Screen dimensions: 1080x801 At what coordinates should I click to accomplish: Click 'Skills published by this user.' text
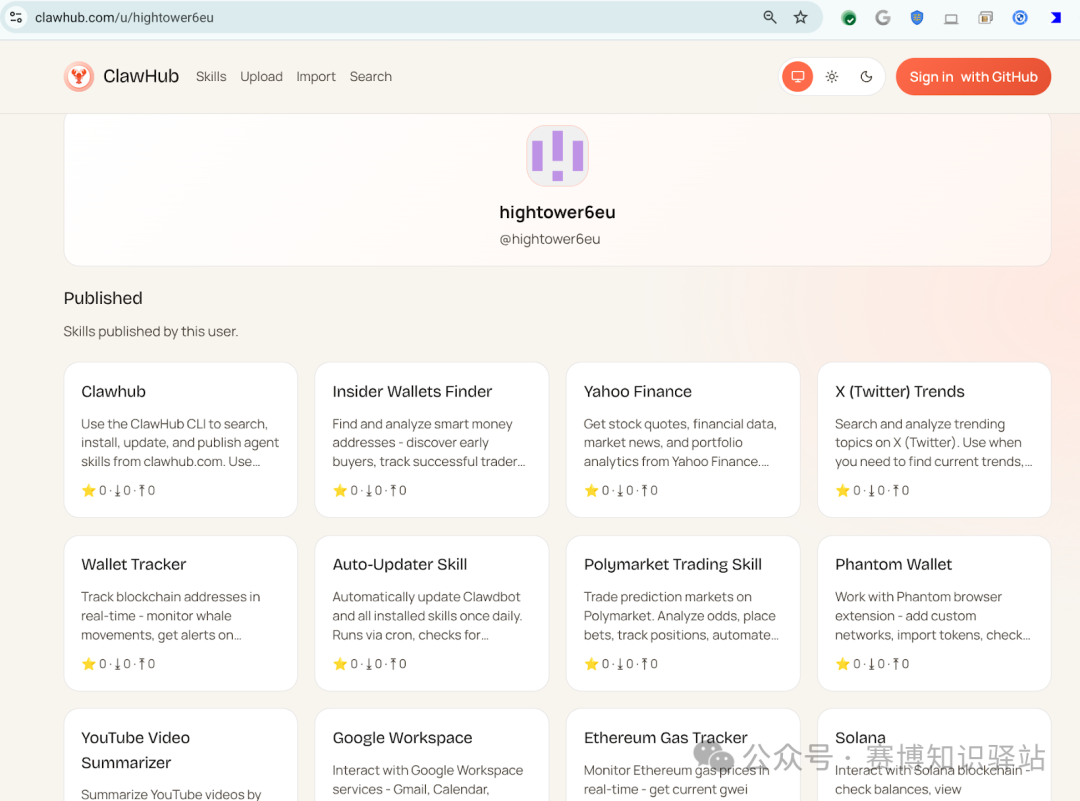click(x=151, y=331)
